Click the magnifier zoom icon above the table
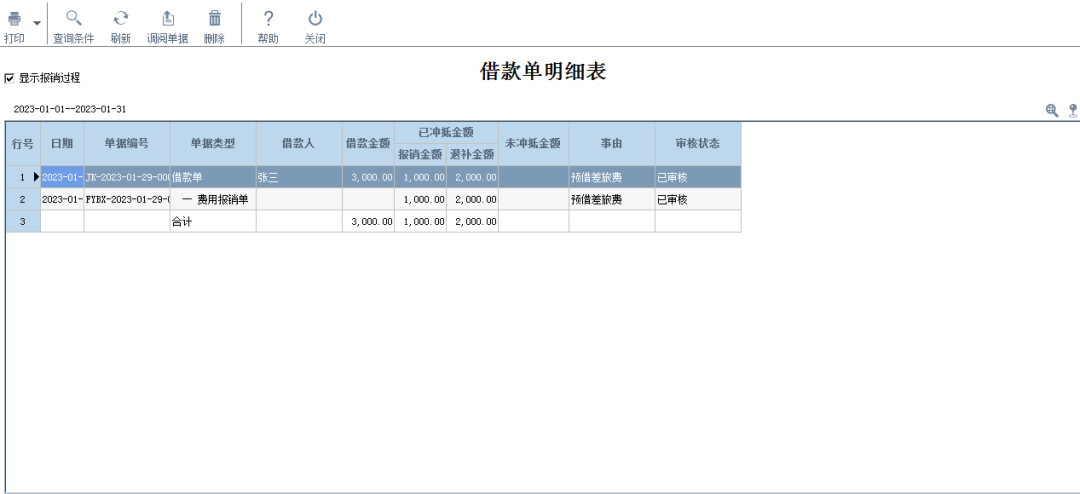Screen dimensions: 1080x494 (1052, 110)
